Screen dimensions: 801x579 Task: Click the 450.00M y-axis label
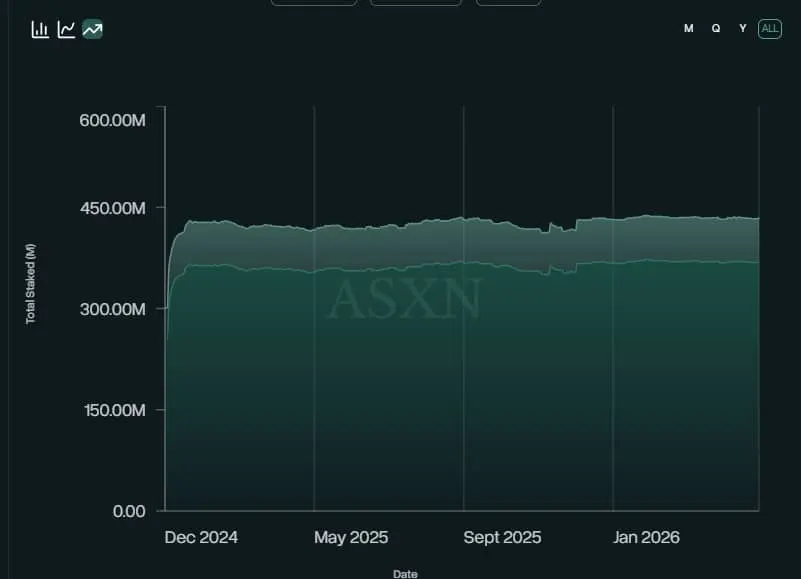pos(112,208)
